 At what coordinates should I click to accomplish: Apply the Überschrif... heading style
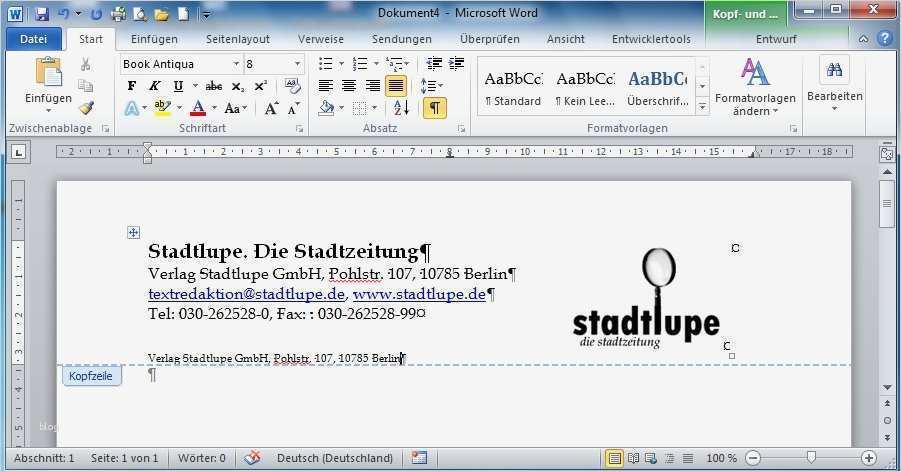point(657,87)
